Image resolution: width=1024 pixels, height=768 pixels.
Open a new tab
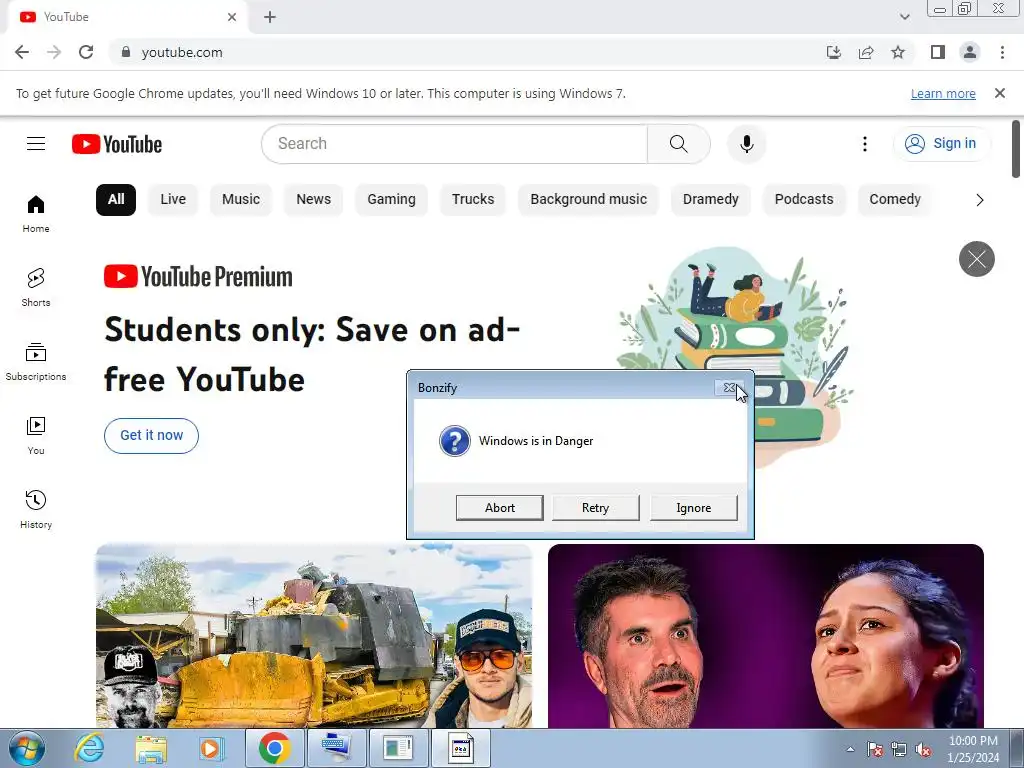click(x=270, y=17)
